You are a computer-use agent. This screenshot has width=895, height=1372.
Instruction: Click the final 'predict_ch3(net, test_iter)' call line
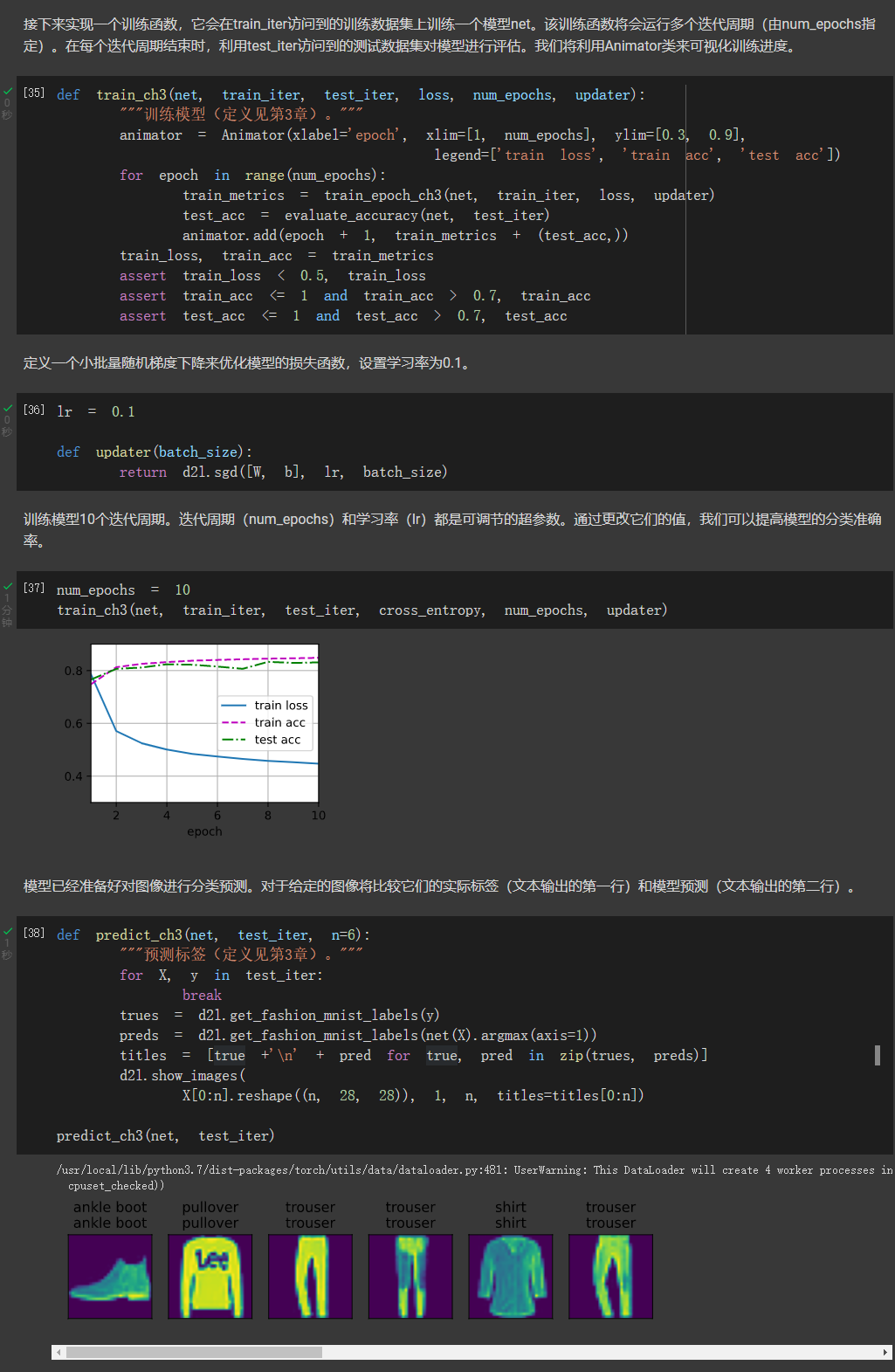tap(166, 1135)
